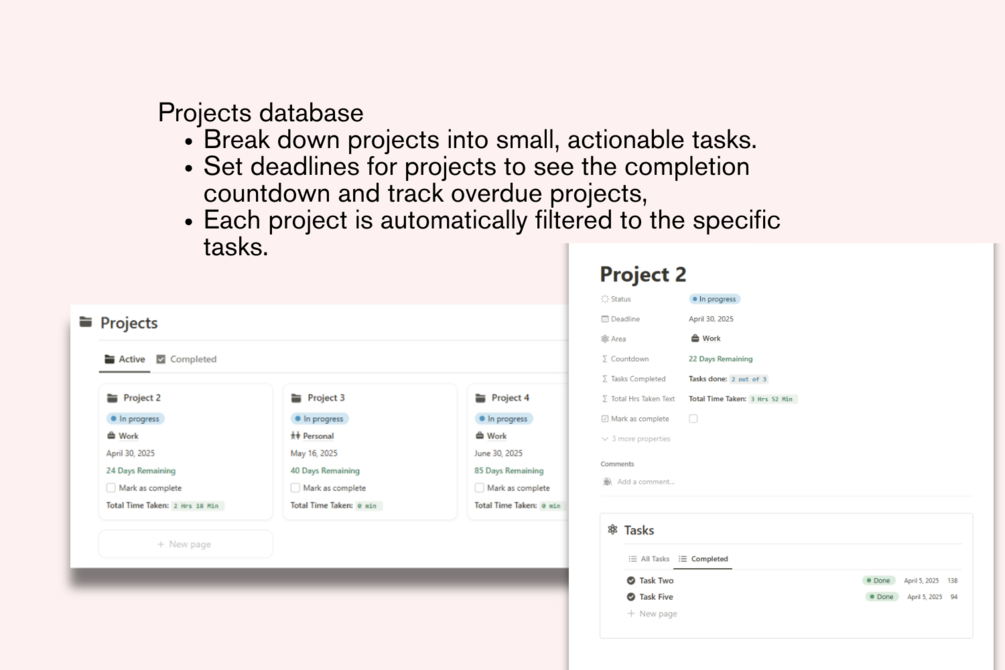The height and width of the screenshot is (670, 1005).
Task: Click the checkmark icon next to Task Five
Action: click(x=631, y=597)
